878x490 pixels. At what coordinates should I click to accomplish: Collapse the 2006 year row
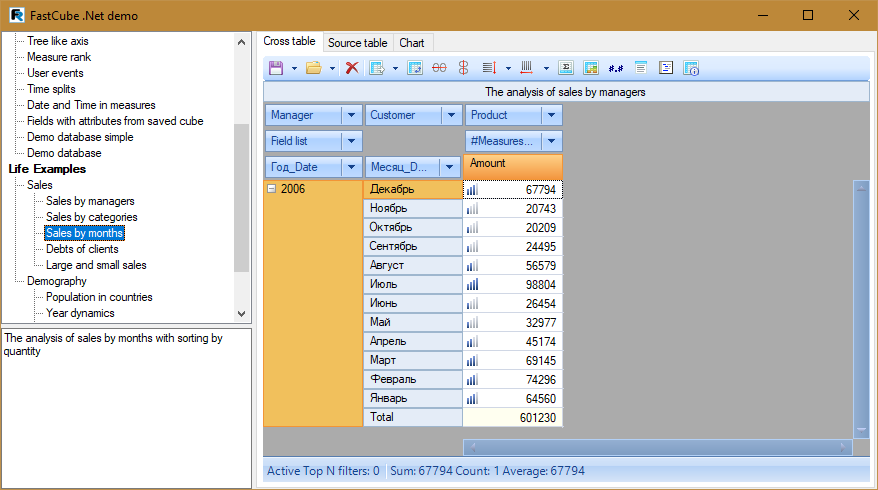point(272,189)
